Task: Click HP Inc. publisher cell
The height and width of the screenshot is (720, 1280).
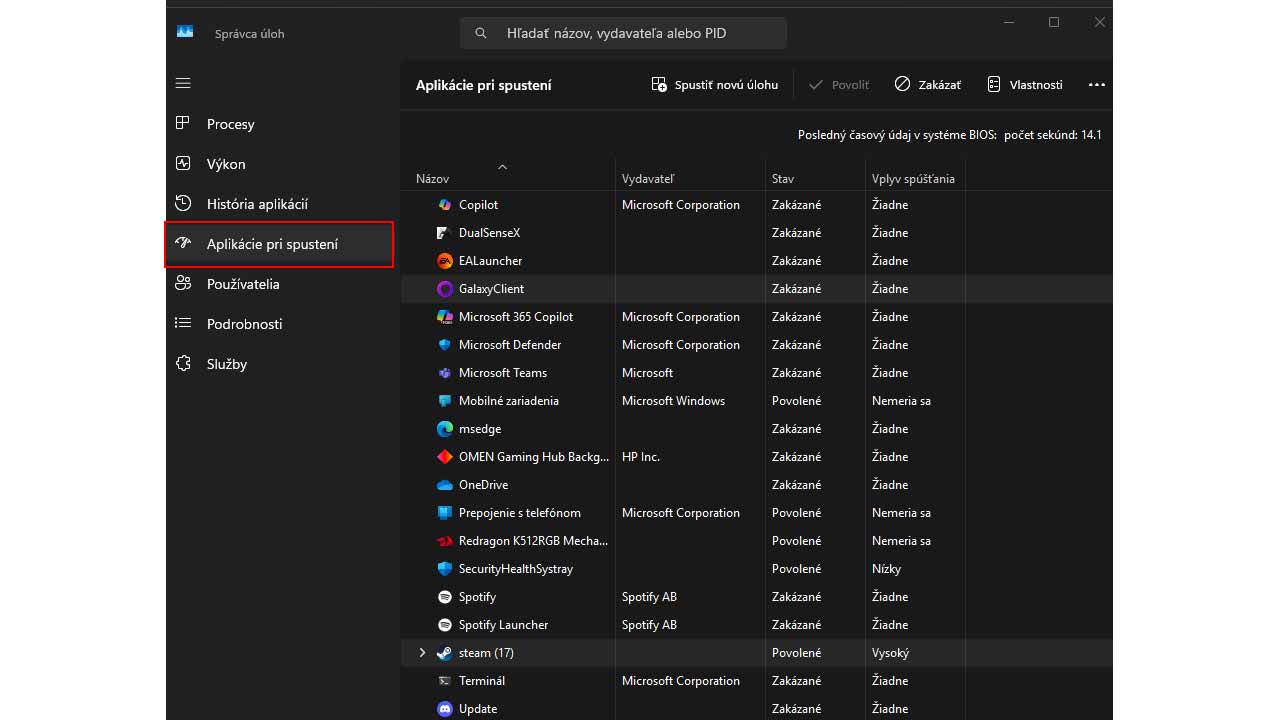Action: point(641,457)
